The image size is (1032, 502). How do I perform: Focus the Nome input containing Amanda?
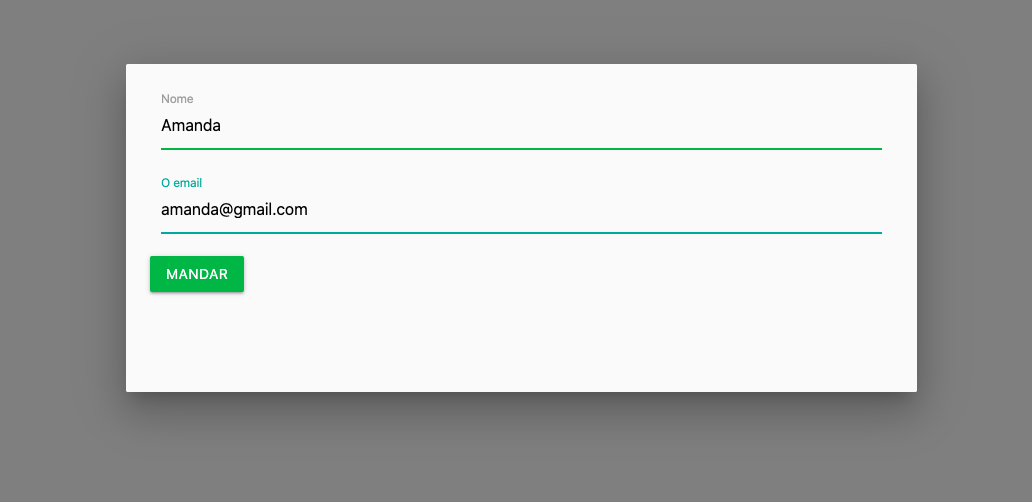(x=521, y=126)
